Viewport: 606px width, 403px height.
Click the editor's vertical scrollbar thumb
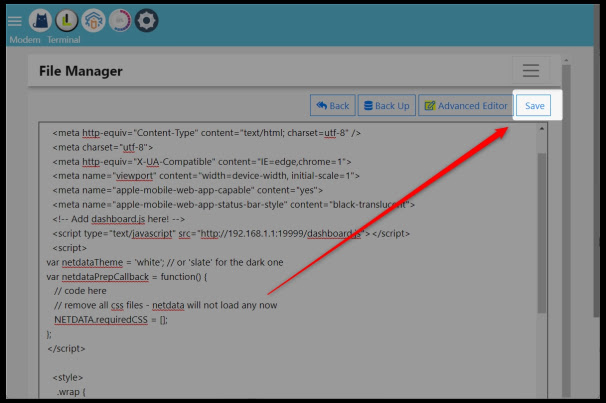pyautogui.click(x=542, y=233)
